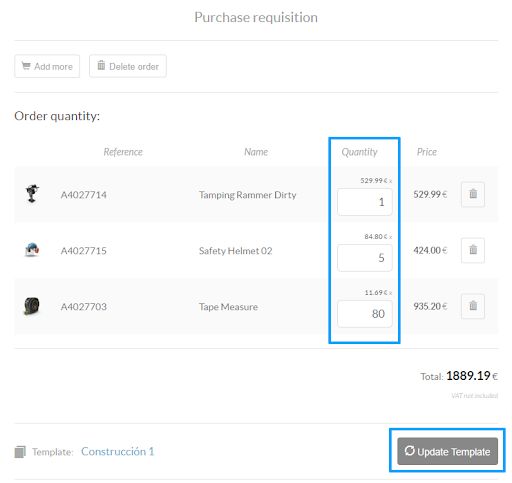Image resolution: width=512 pixels, height=483 pixels.
Task: Select the Tape Measure product image
Action: click(x=32, y=306)
